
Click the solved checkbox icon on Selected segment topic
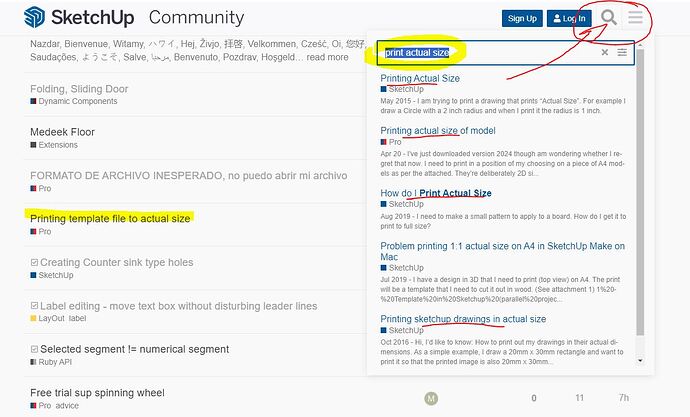(x=34, y=349)
